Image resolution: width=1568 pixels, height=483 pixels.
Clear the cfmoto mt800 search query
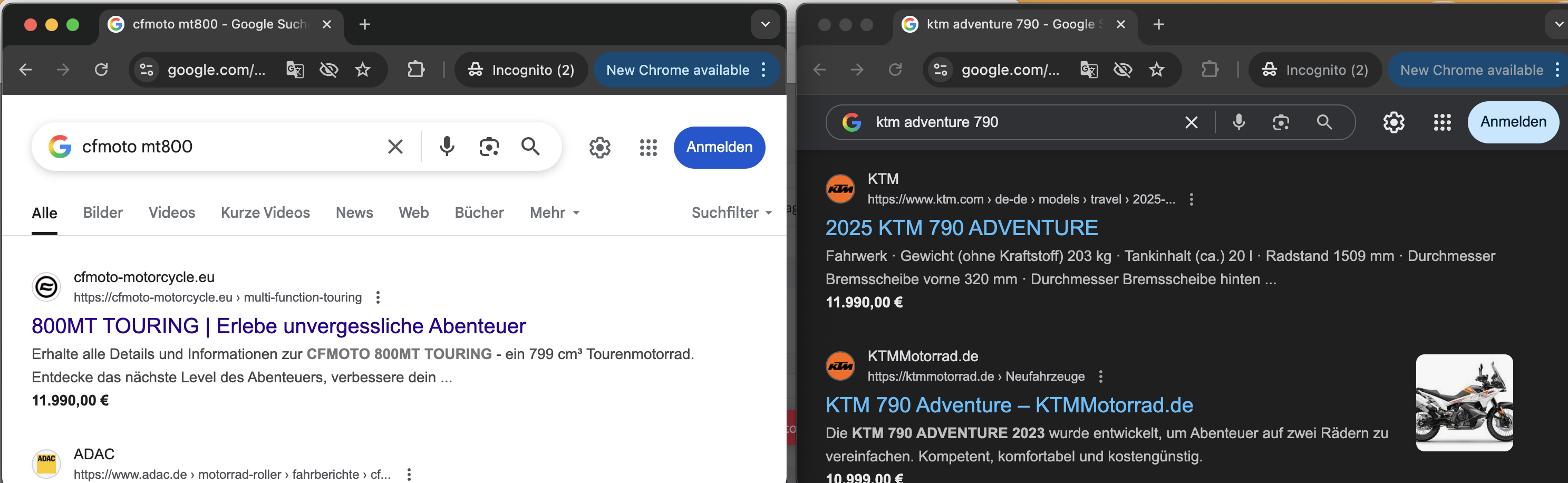[x=395, y=146]
